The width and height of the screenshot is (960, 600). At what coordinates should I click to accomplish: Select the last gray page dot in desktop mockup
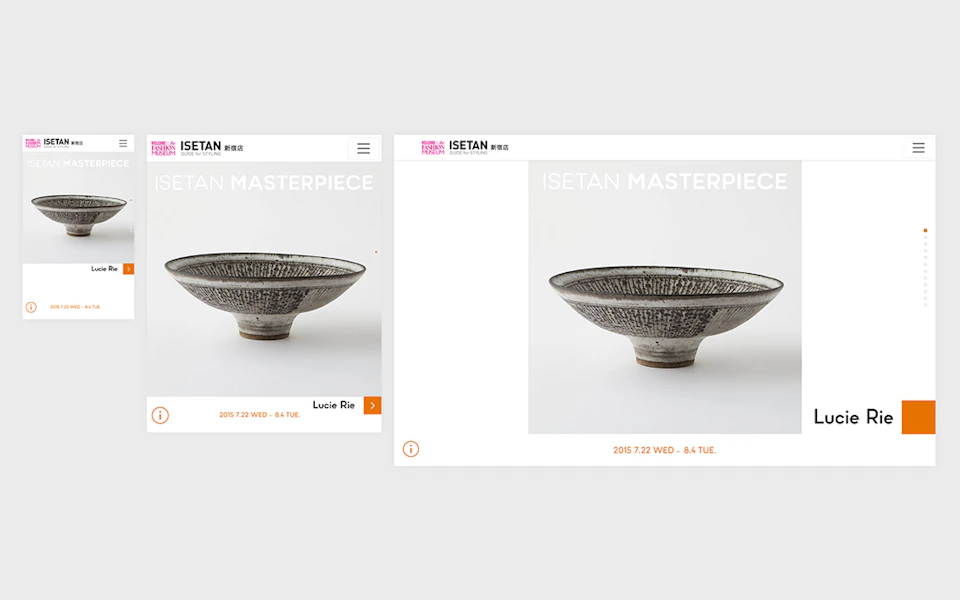point(925,305)
